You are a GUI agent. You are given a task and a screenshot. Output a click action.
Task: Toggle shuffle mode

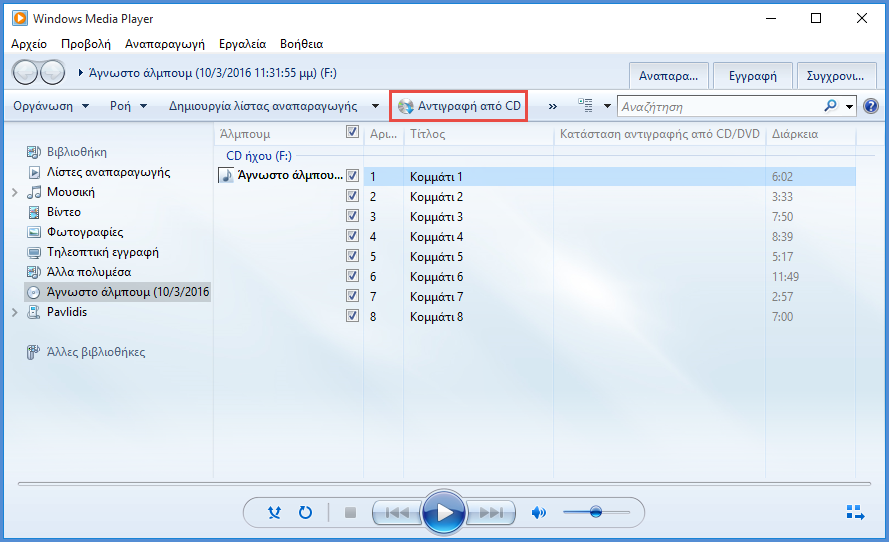coord(274,513)
